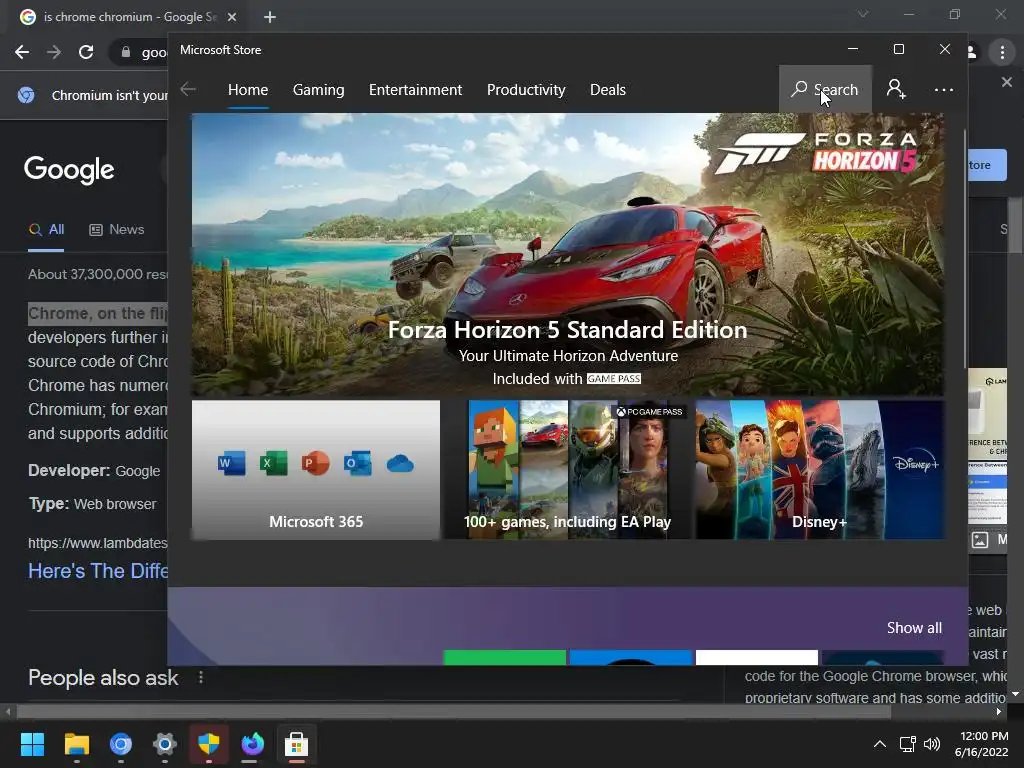Screen dimensions: 1024x768
Task: Click the Chrome back navigation arrow
Action: [22, 52]
